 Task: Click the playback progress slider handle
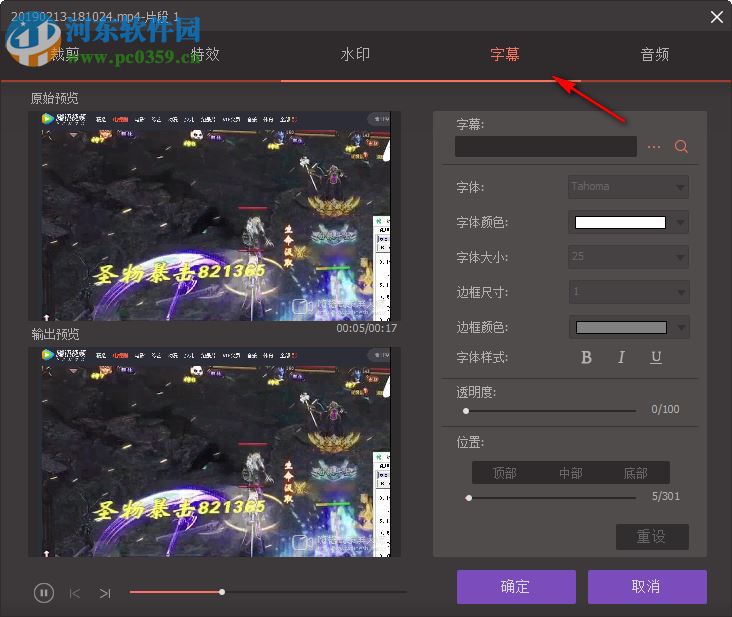222,592
